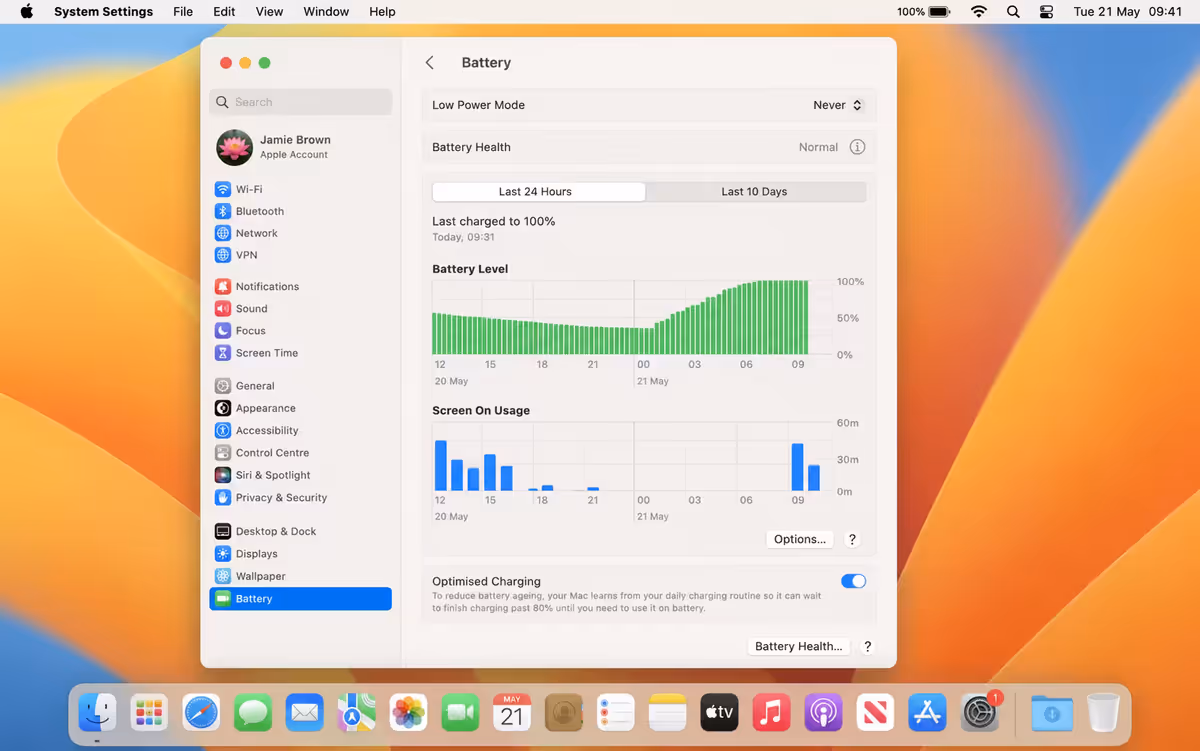Open Podcasts app in Dock
The image size is (1200, 751).
(823, 712)
